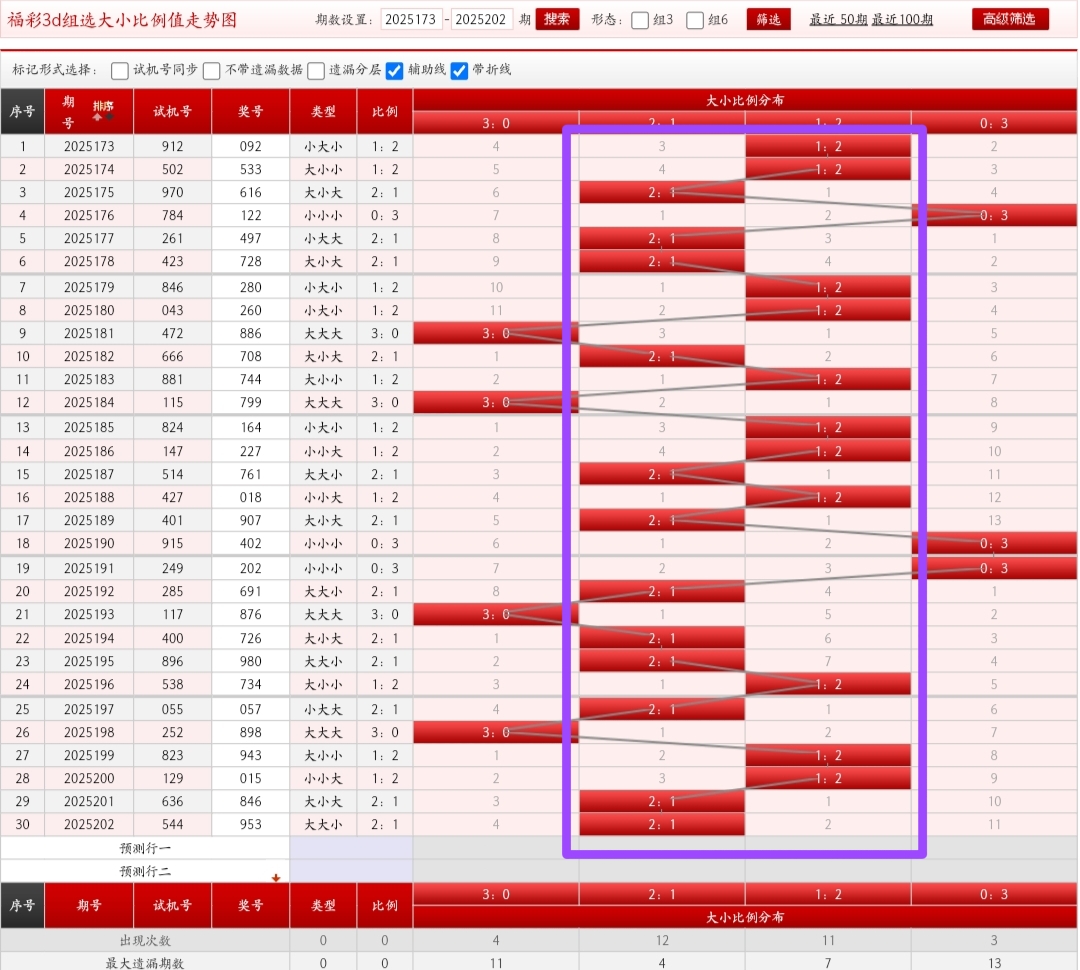Click highlighted 0:3 cell in row 2025176
This screenshot has width=1080, height=970.
[993, 215]
